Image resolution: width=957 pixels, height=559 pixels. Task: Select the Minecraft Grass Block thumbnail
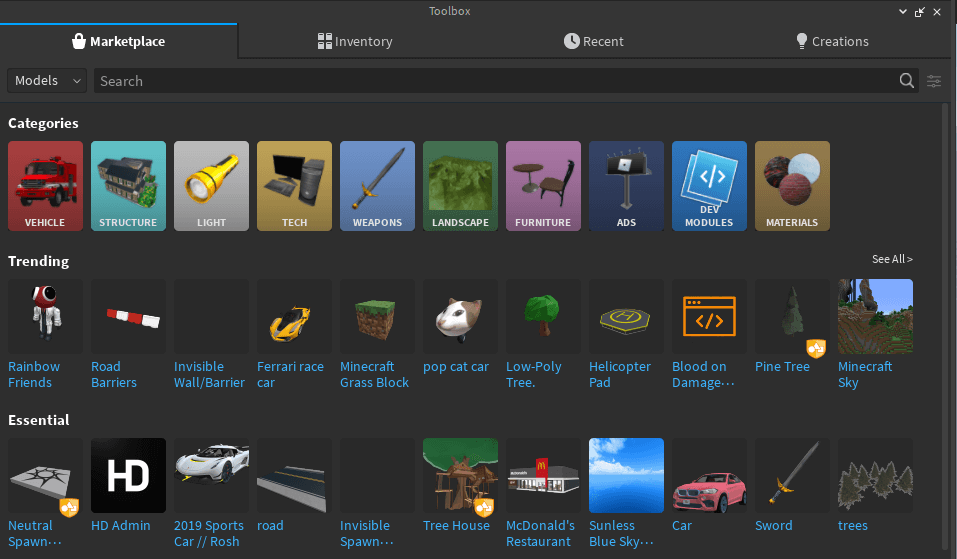click(x=377, y=316)
